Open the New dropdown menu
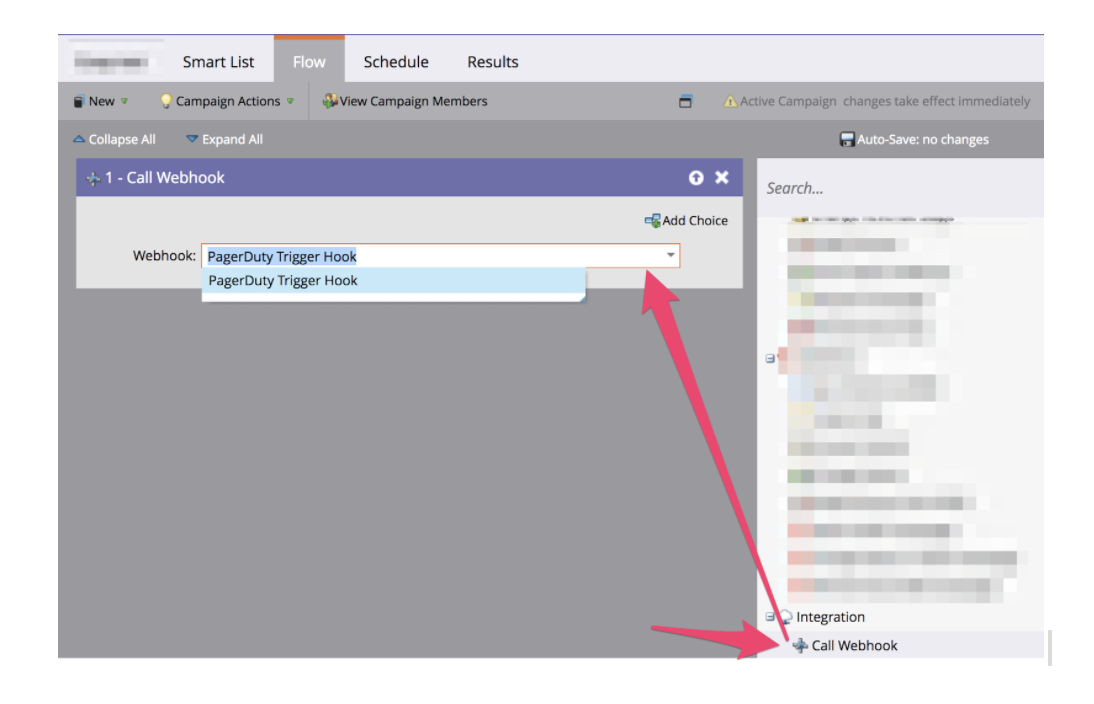1094x704 pixels. [101, 101]
